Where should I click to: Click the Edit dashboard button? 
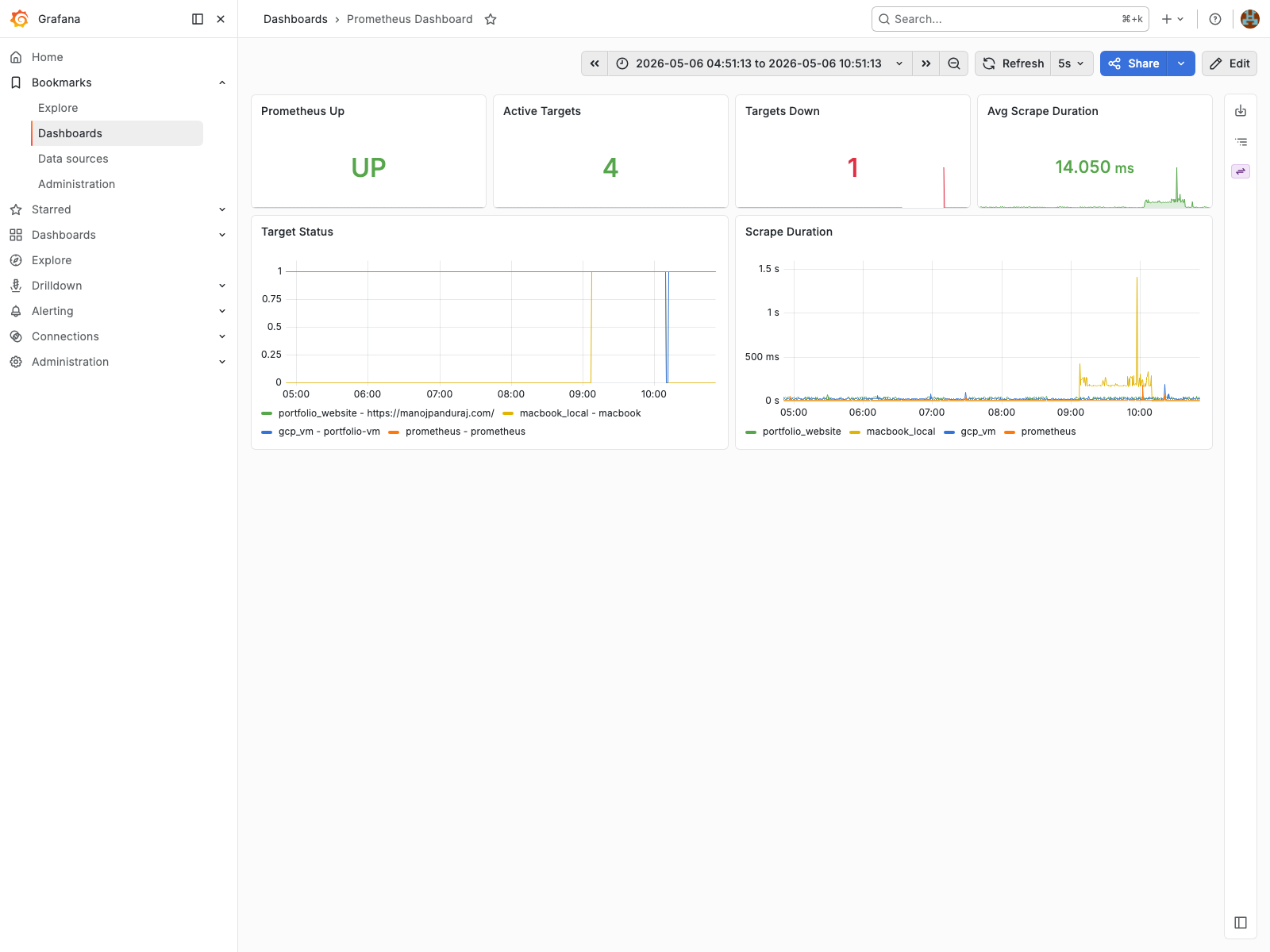pyautogui.click(x=1230, y=63)
